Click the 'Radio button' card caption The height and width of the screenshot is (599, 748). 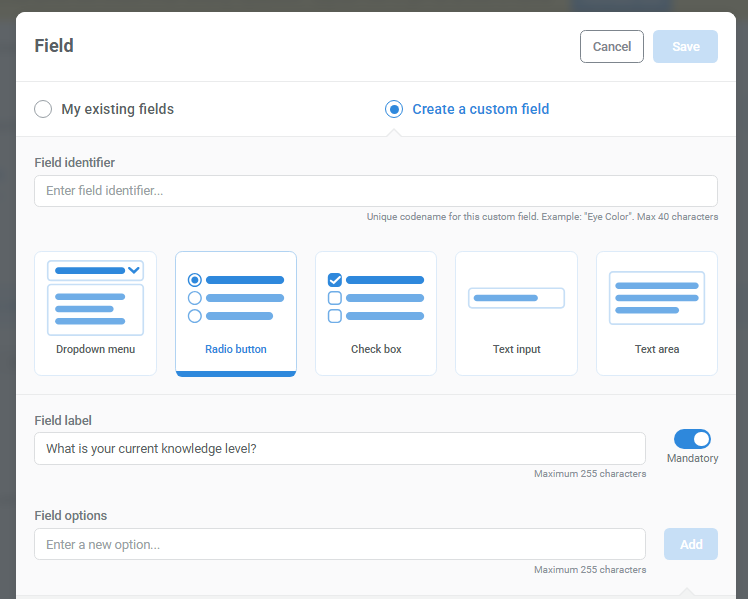point(236,349)
